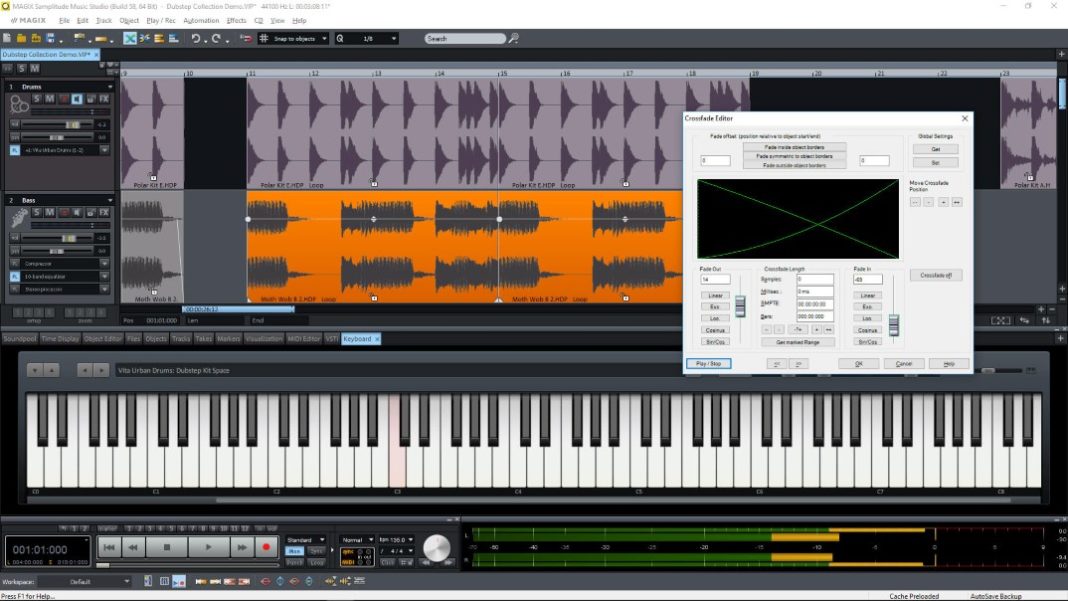Select Cosinus curve under Fade Out

point(715,330)
